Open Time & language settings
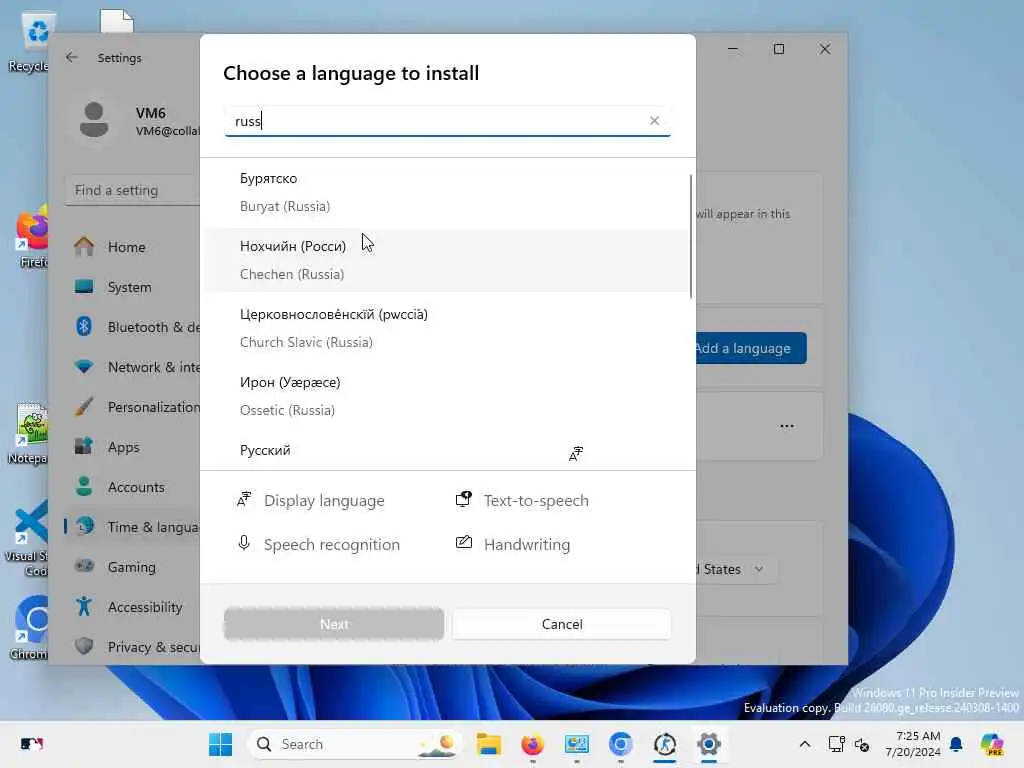 pyautogui.click(x=134, y=527)
